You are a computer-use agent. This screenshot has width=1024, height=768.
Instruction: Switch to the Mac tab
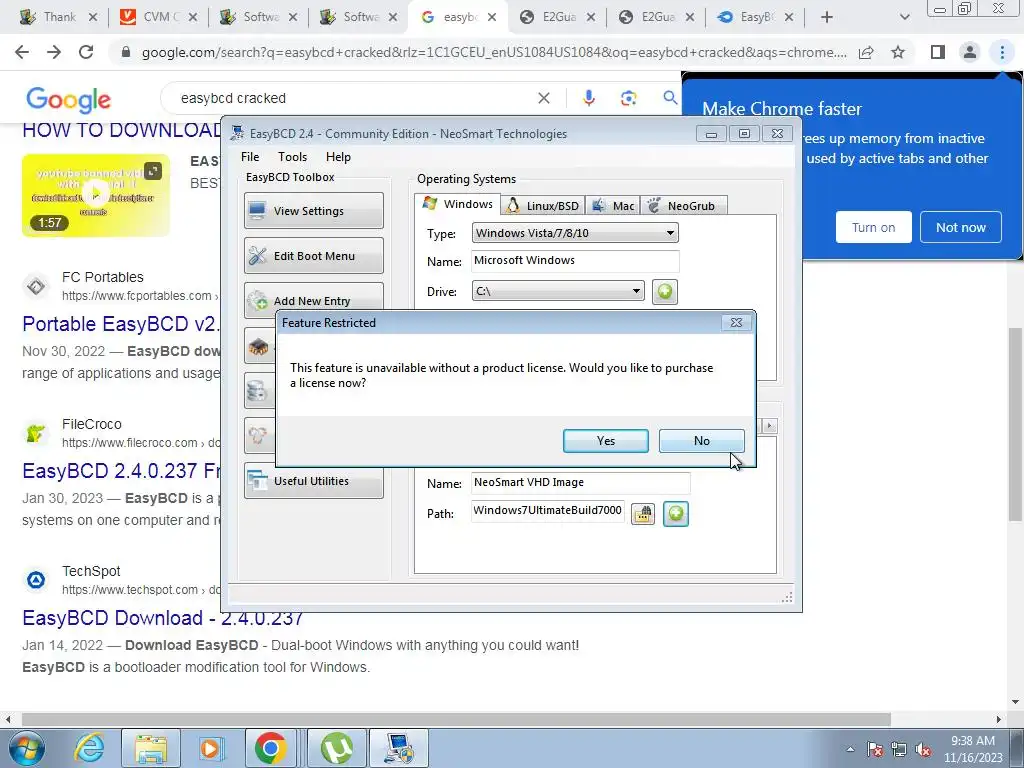[x=613, y=206]
